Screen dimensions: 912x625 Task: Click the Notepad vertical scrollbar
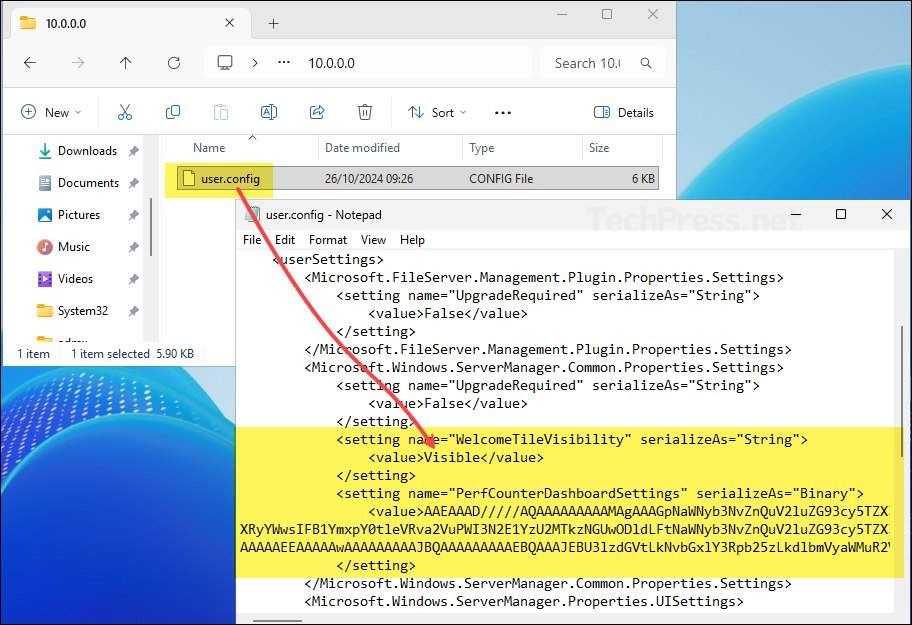pos(903,380)
